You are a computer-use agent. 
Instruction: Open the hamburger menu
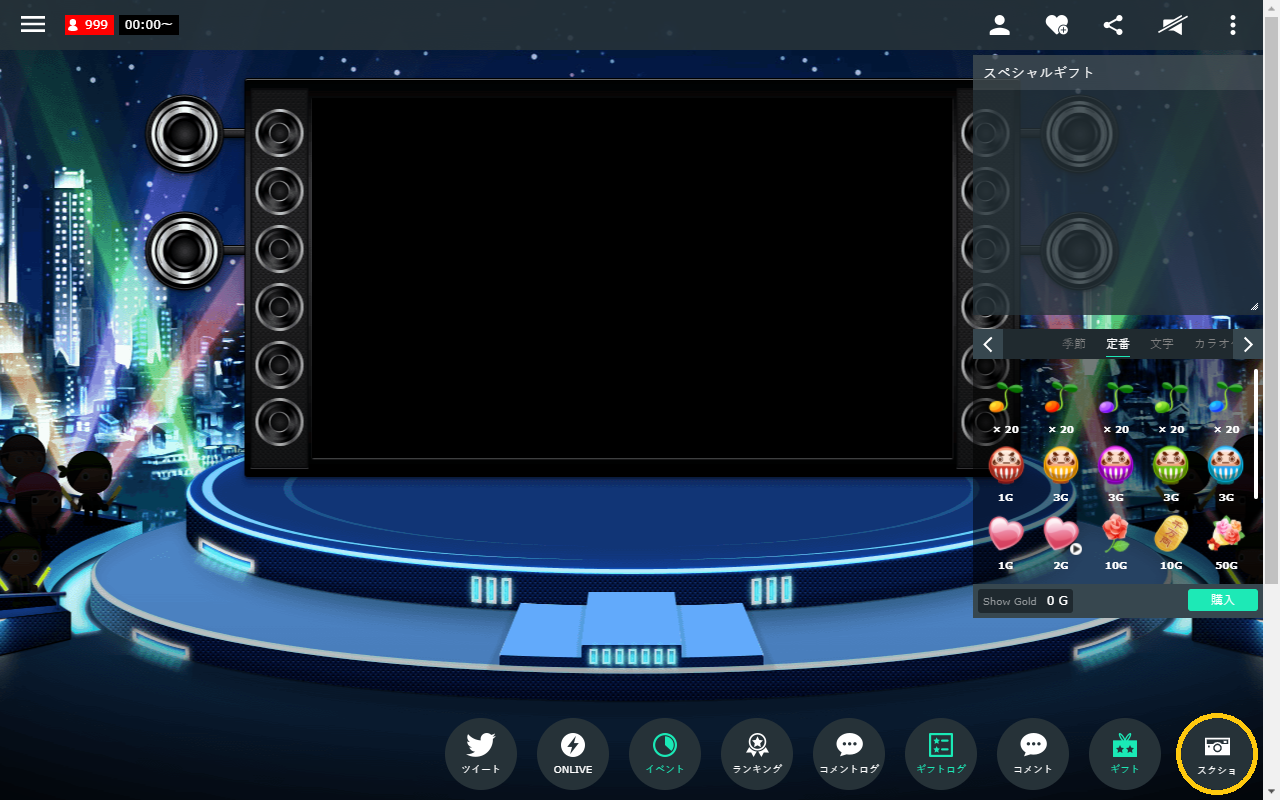(33, 24)
